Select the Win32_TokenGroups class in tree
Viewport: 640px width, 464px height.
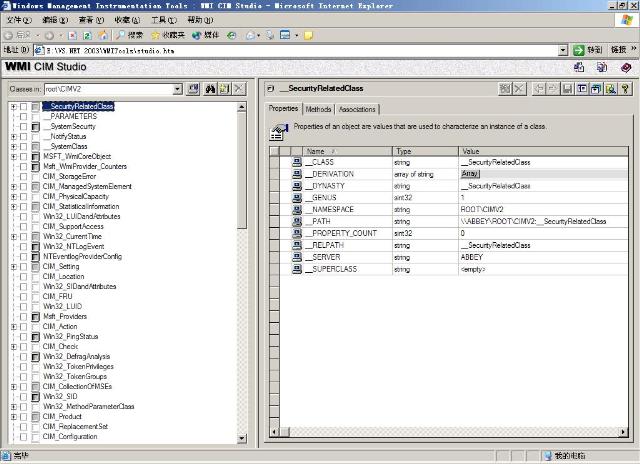(75, 377)
